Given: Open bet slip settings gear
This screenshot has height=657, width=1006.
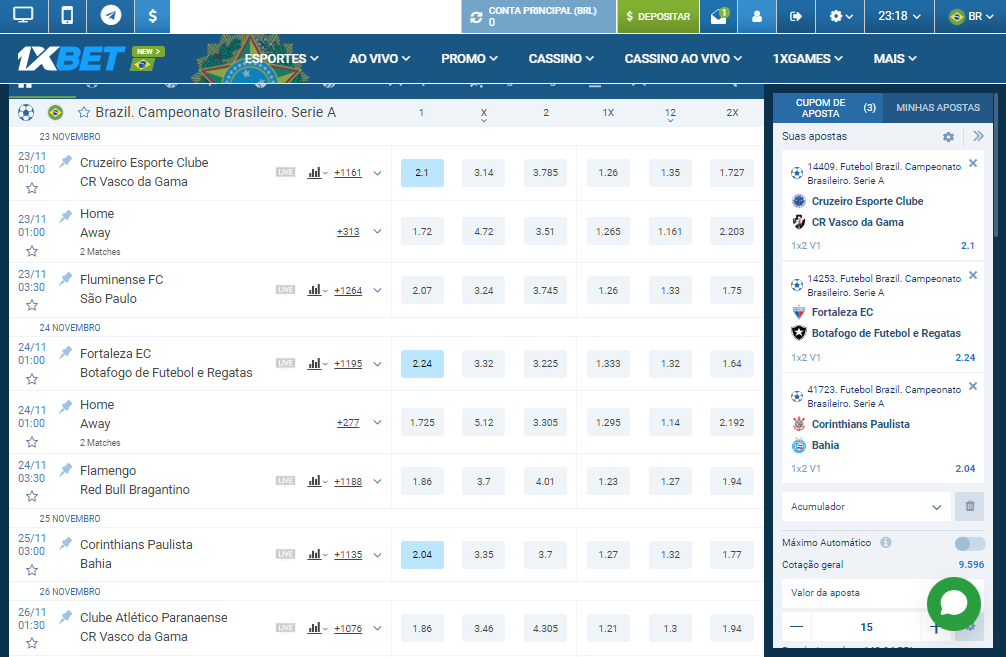Looking at the screenshot, I should [948, 137].
